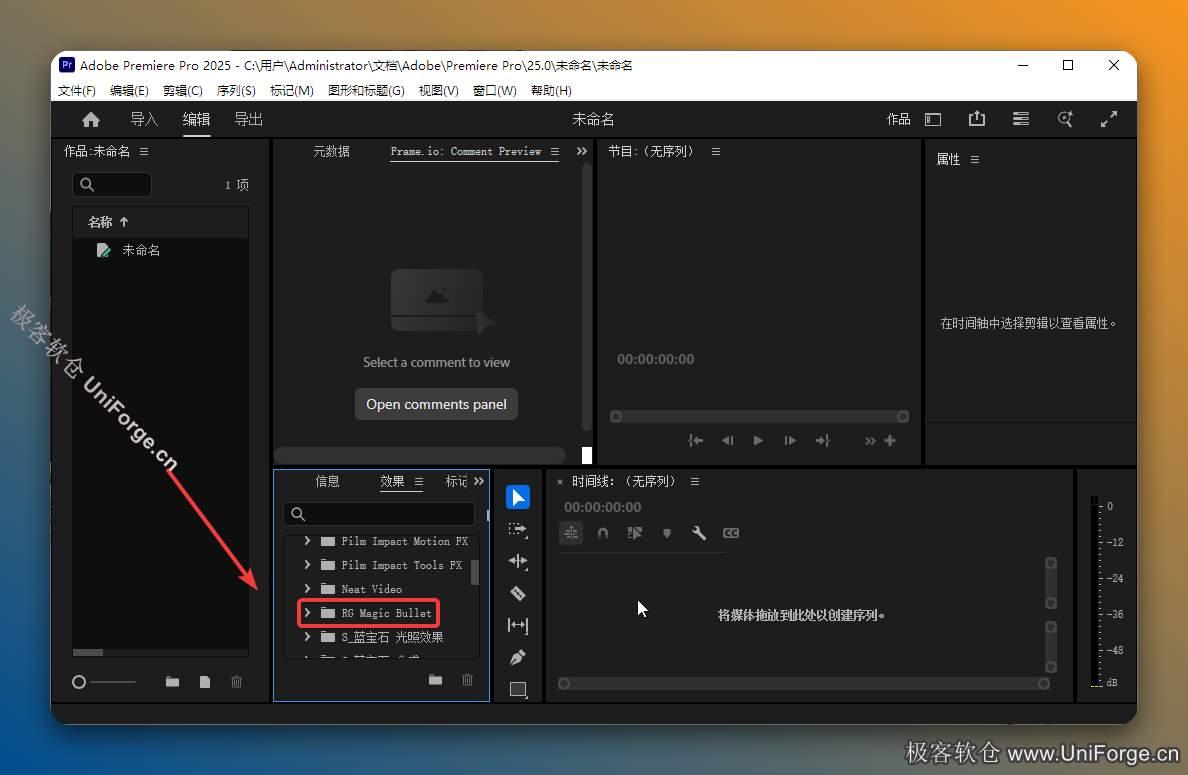Expand Film Impact Motion FX folder
Image resolution: width=1188 pixels, height=775 pixels.
pos(307,541)
